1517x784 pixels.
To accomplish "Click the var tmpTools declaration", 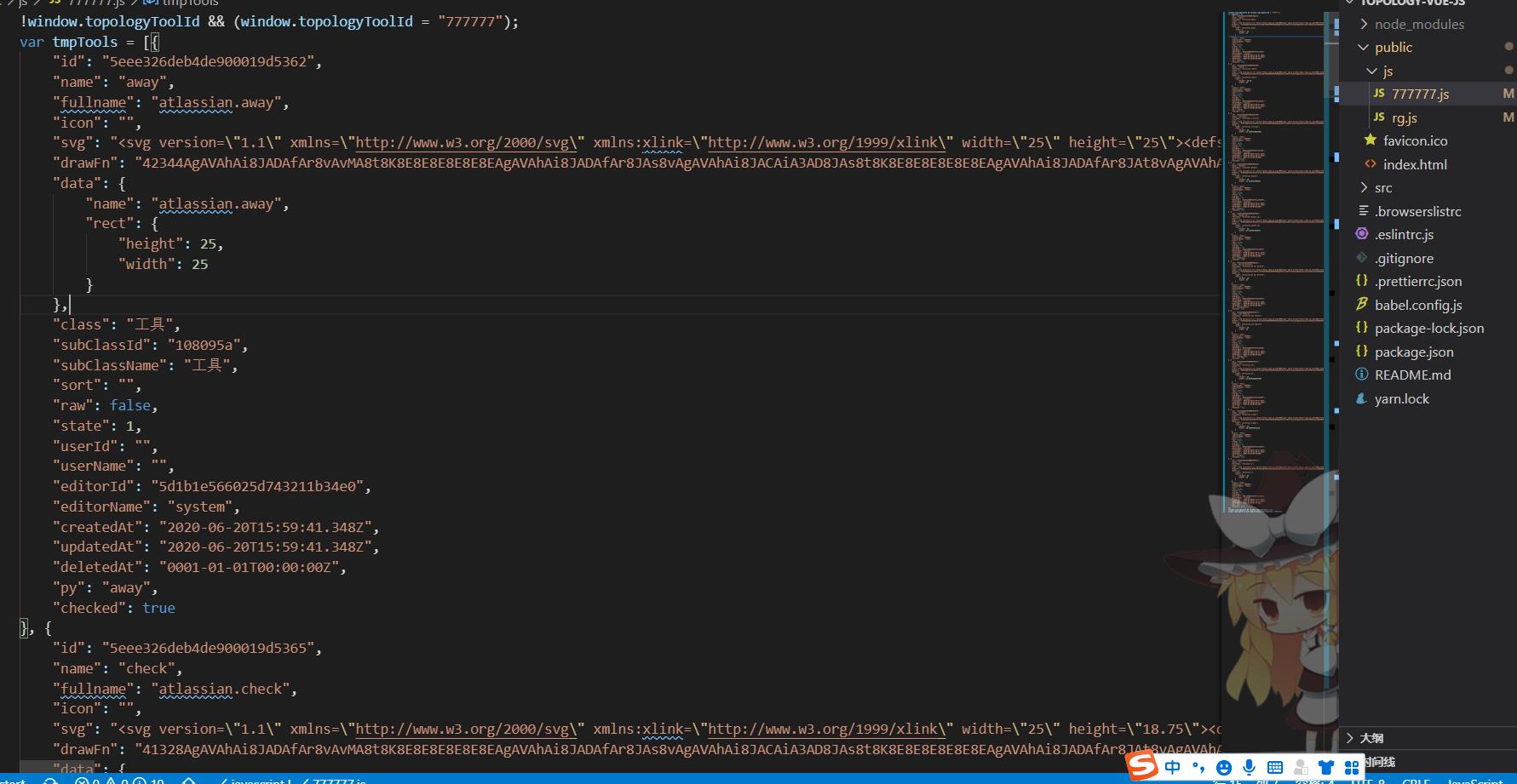I will [89, 43].
